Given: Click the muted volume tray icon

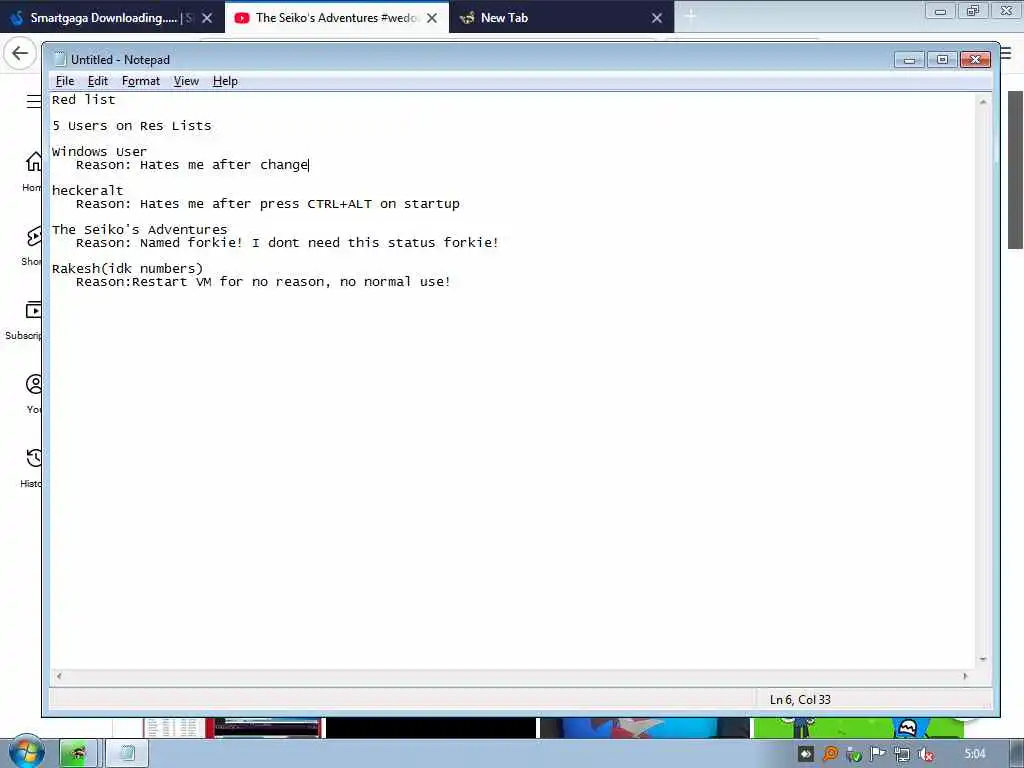Looking at the screenshot, I should coord(925,755).
